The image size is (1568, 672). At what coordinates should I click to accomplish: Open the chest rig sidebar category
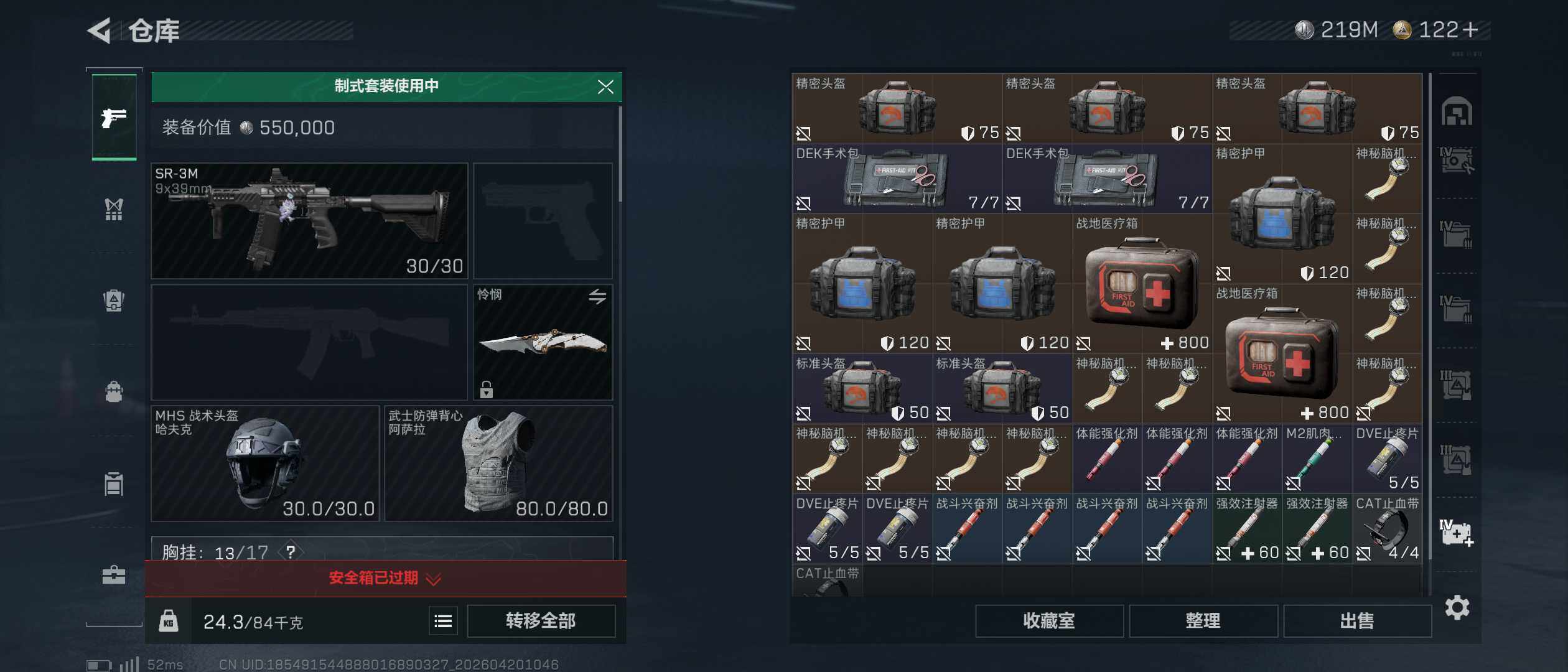[x=114, y=209]
